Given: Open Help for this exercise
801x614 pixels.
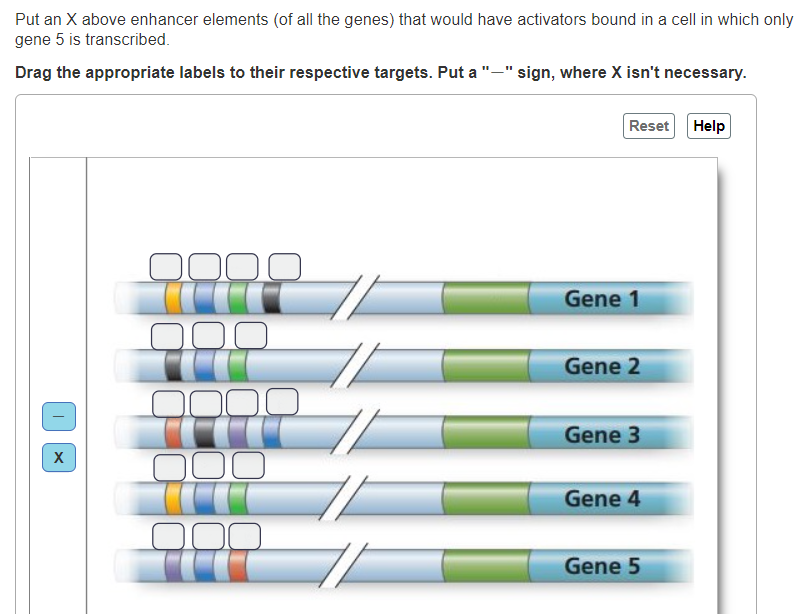Looking at the screenshot, I should tap(708, 125).
